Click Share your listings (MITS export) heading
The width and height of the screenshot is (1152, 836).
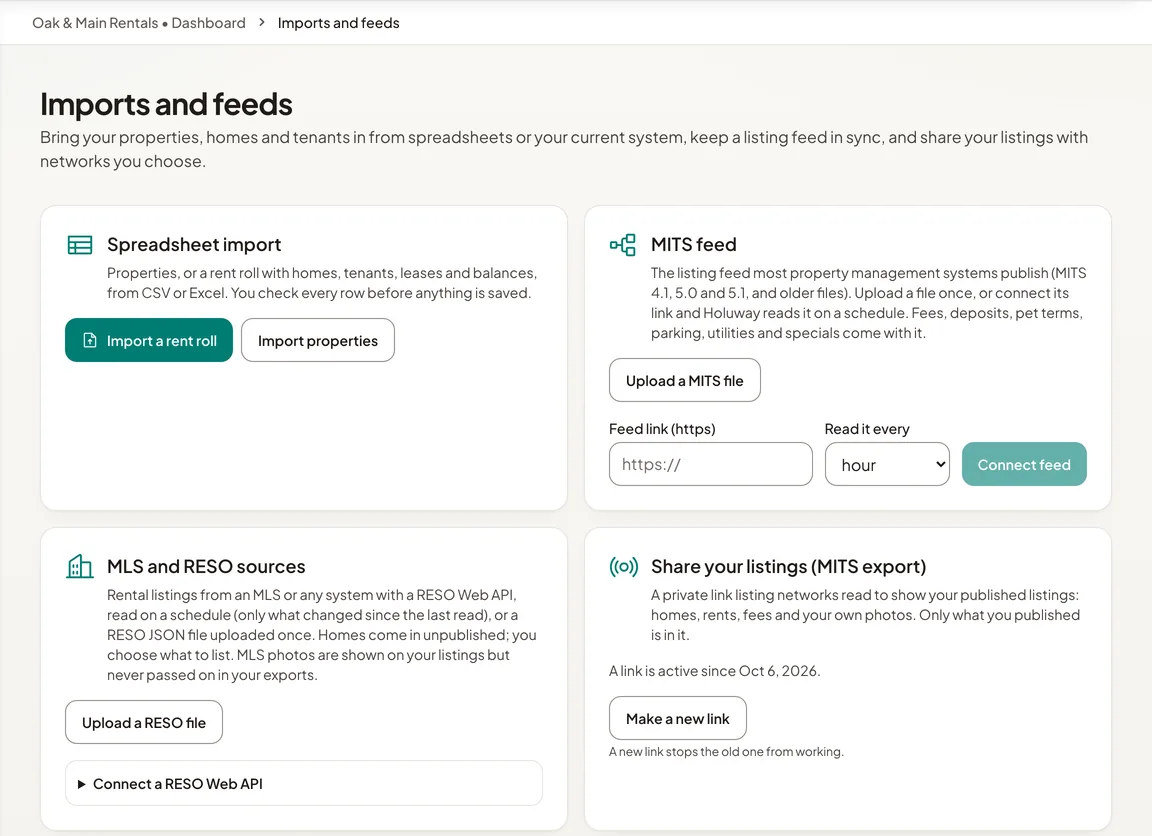pos(788,566)
